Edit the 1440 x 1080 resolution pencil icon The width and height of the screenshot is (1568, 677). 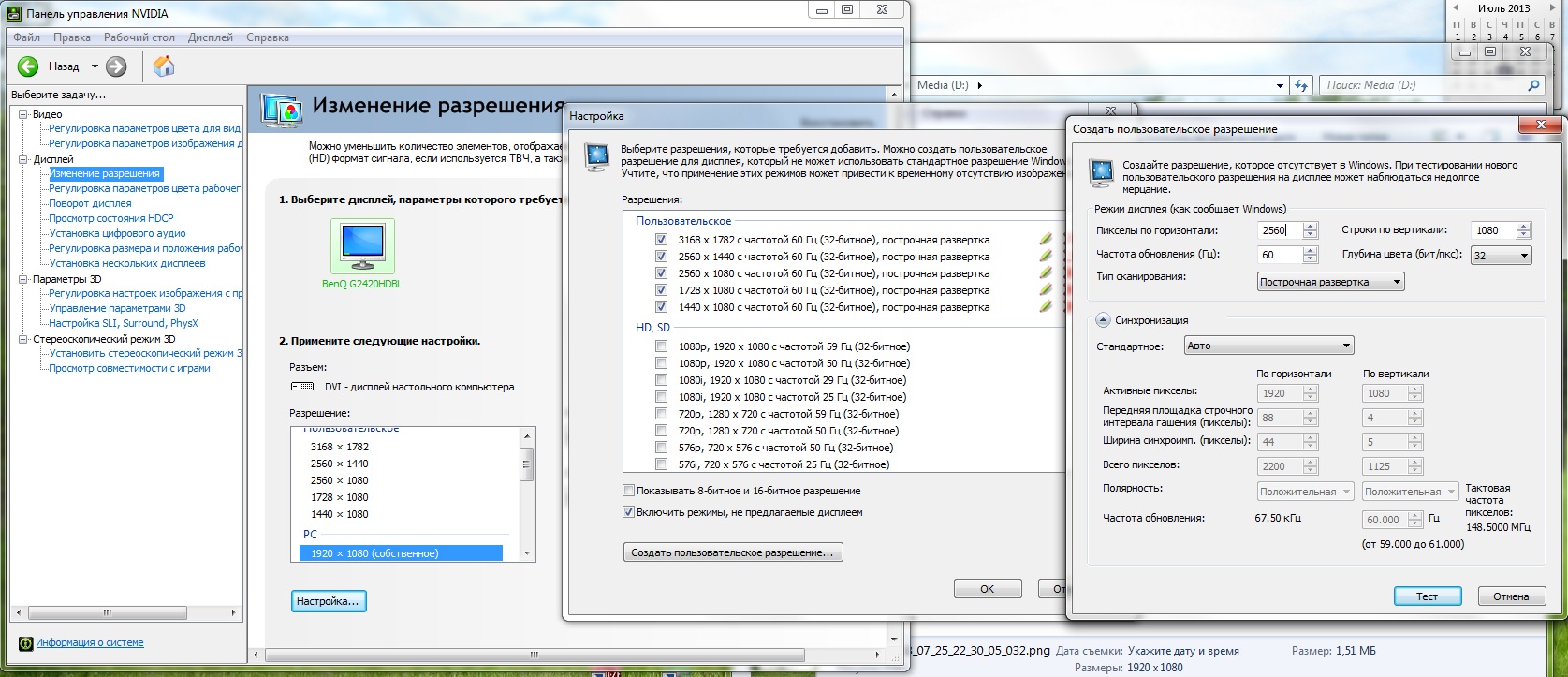[1046, 307]
